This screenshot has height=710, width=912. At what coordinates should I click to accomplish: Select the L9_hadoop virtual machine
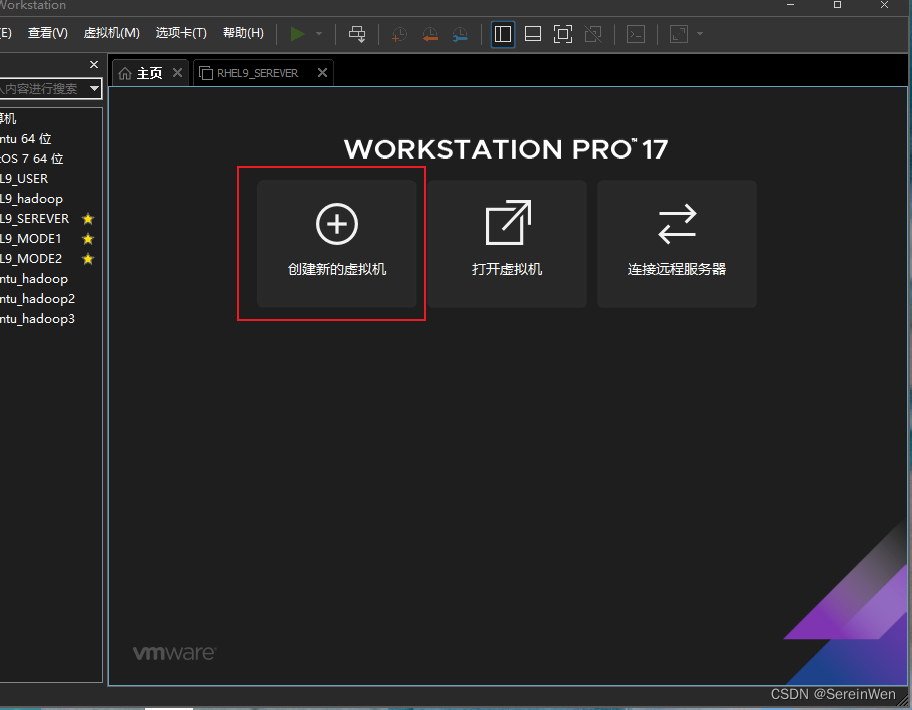click(31, 199)
